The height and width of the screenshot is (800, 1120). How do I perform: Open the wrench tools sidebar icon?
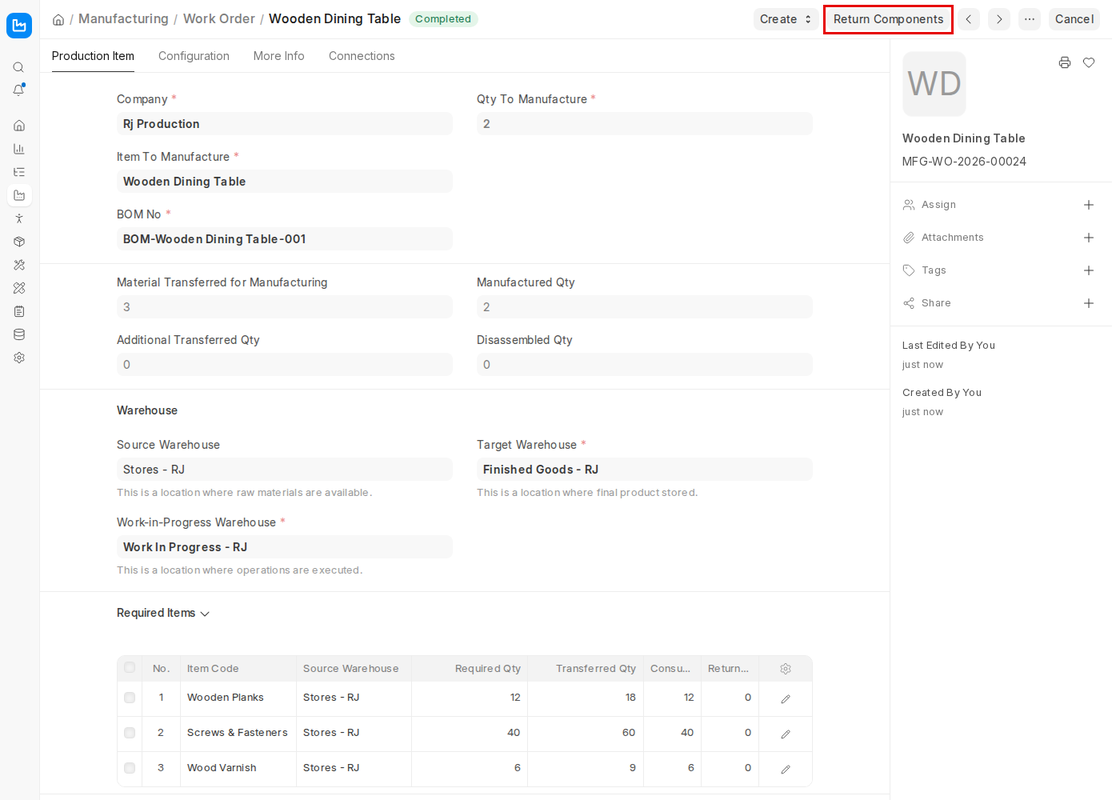(19, 265)
